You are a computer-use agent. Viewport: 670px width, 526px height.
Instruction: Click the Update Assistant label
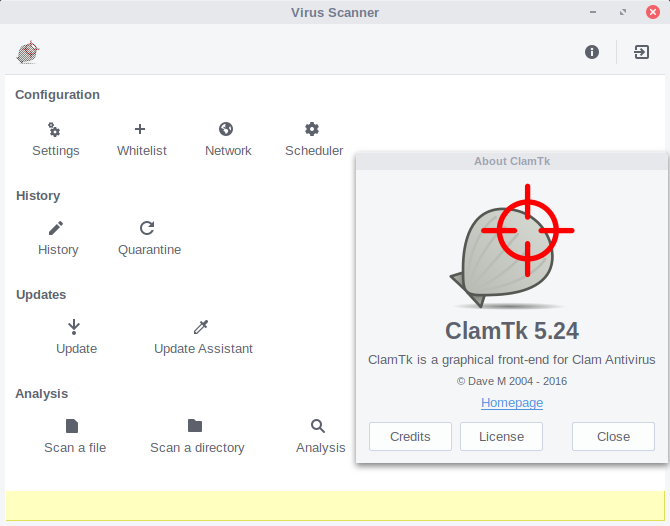tap(203, 349)
